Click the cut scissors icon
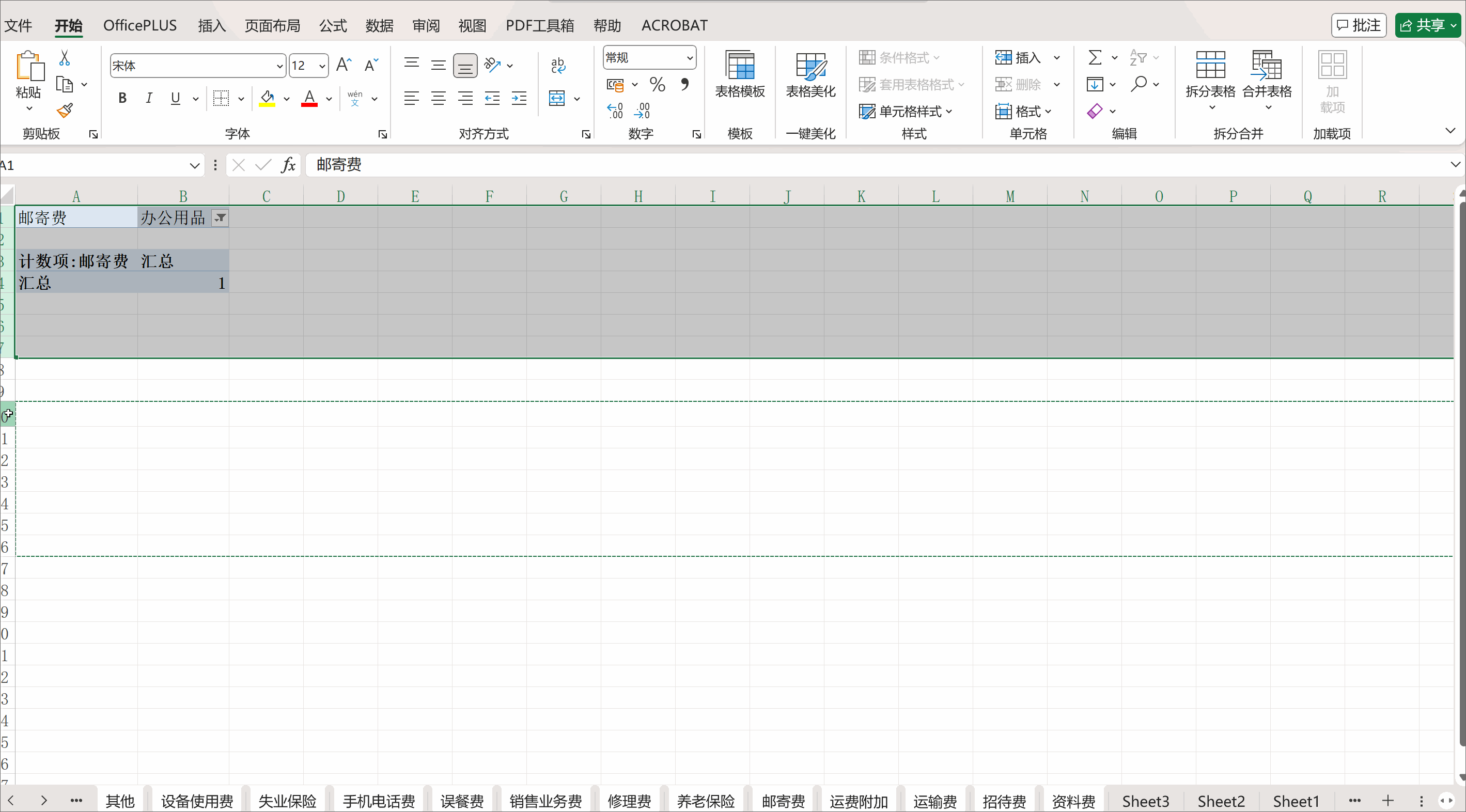Screen dimensions: 1466x812 tap(64, 57)
